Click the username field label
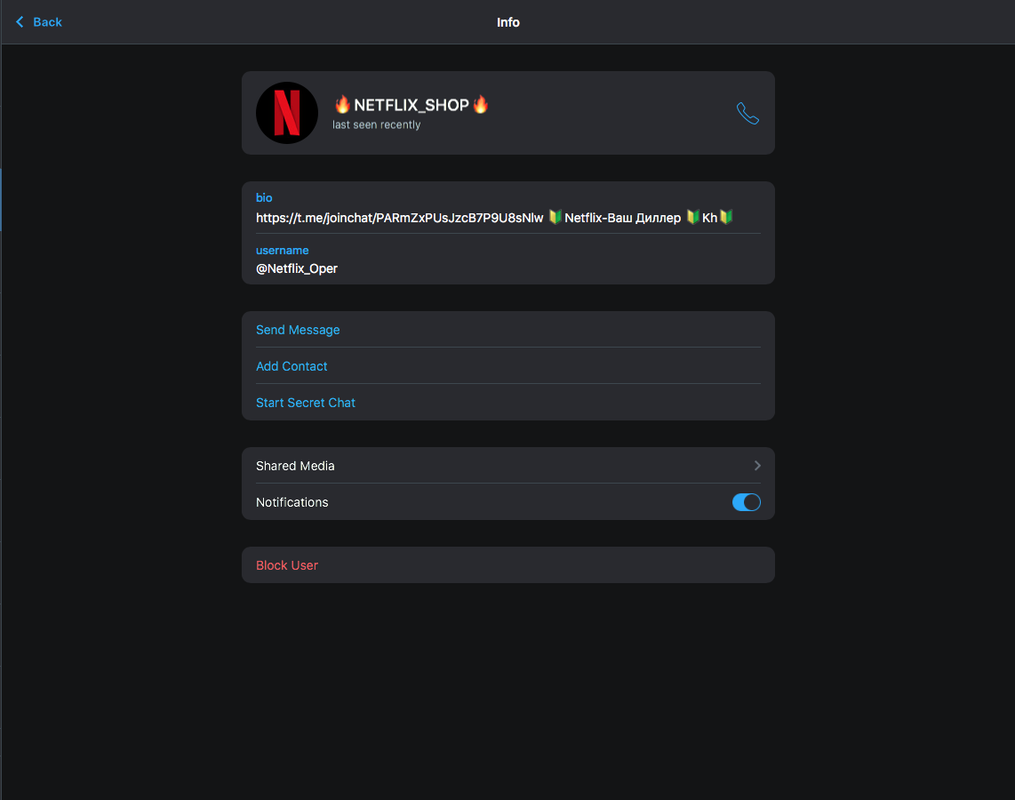Screen dimensions: 1015x800 click(x=282, y=250)
